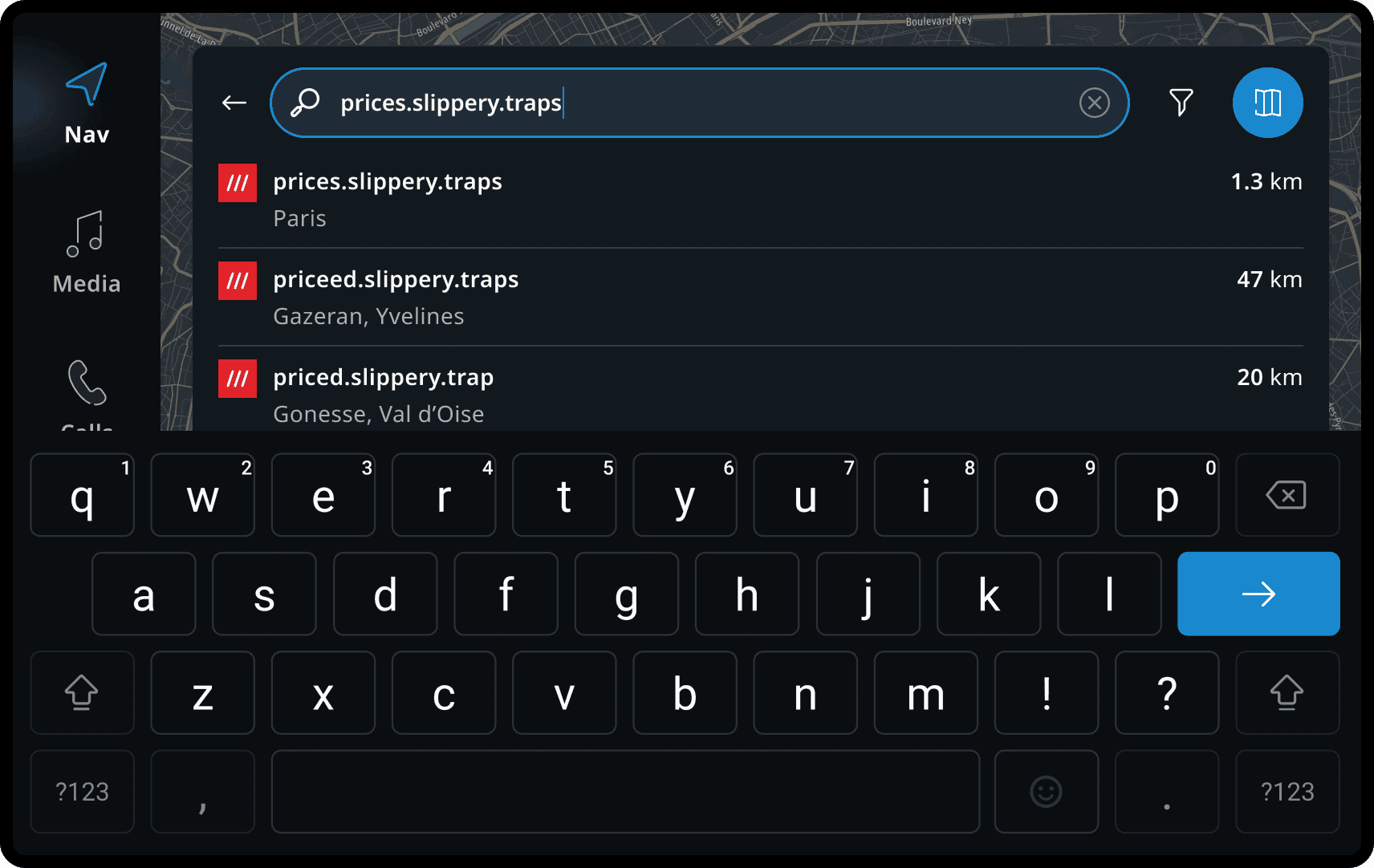Open the search filter funnel
This screenshot has height=868, width=1374.
(x=1181, y=103)
